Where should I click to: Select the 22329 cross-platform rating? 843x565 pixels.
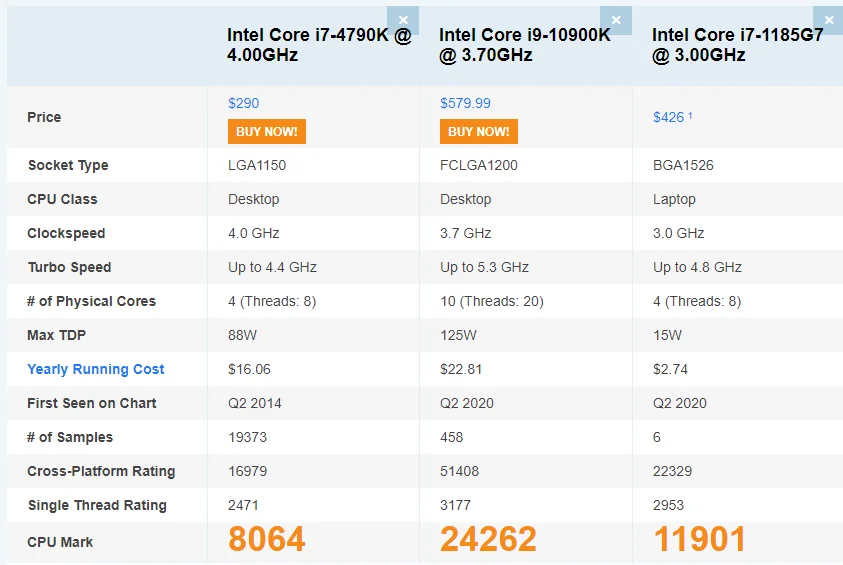click(673, 471)
